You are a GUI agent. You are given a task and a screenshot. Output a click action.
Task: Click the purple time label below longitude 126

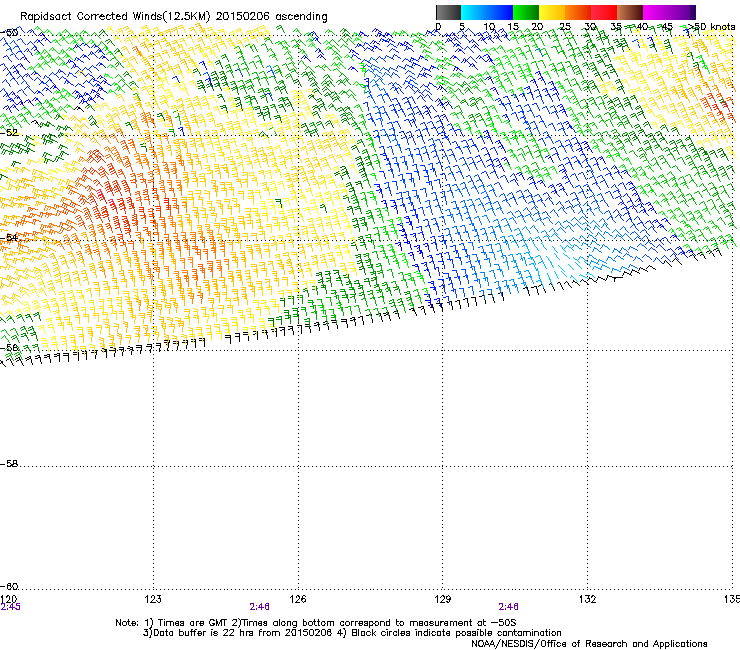(x=260, y=607)
